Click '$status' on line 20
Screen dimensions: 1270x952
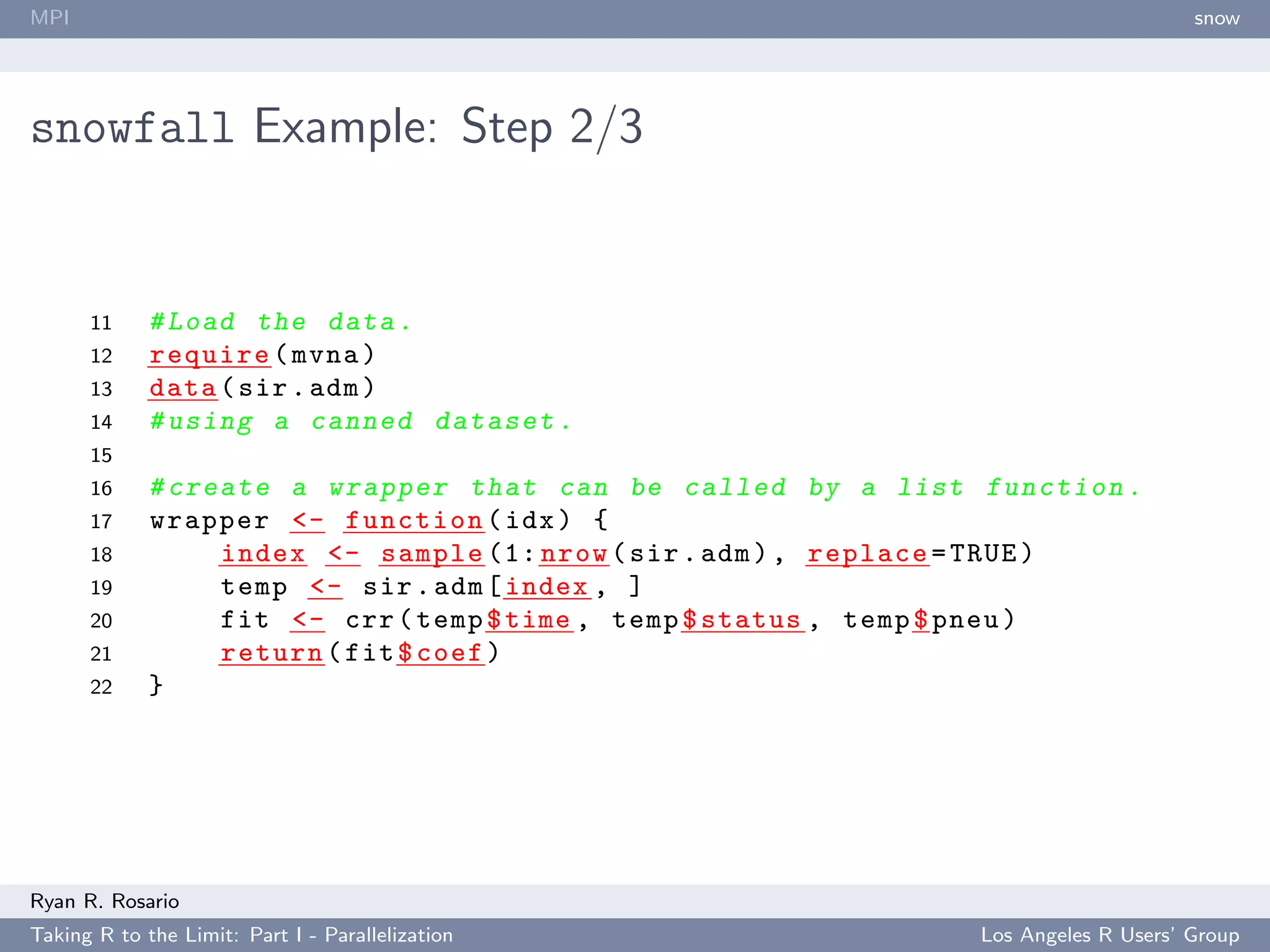(x=742, y=620)
